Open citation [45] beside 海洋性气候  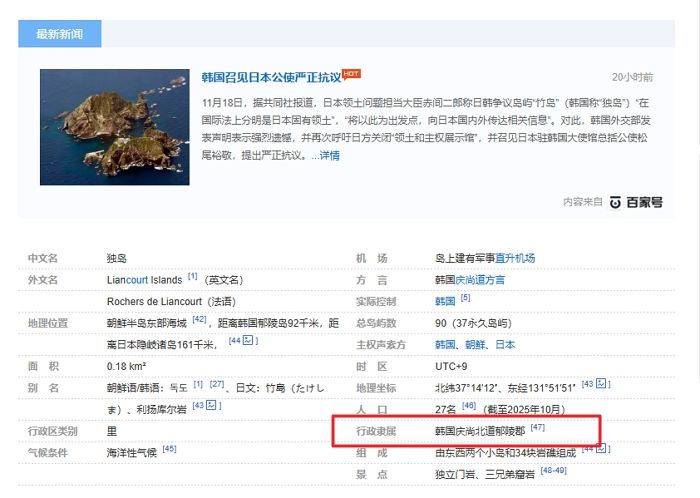[x=169, y=450]
